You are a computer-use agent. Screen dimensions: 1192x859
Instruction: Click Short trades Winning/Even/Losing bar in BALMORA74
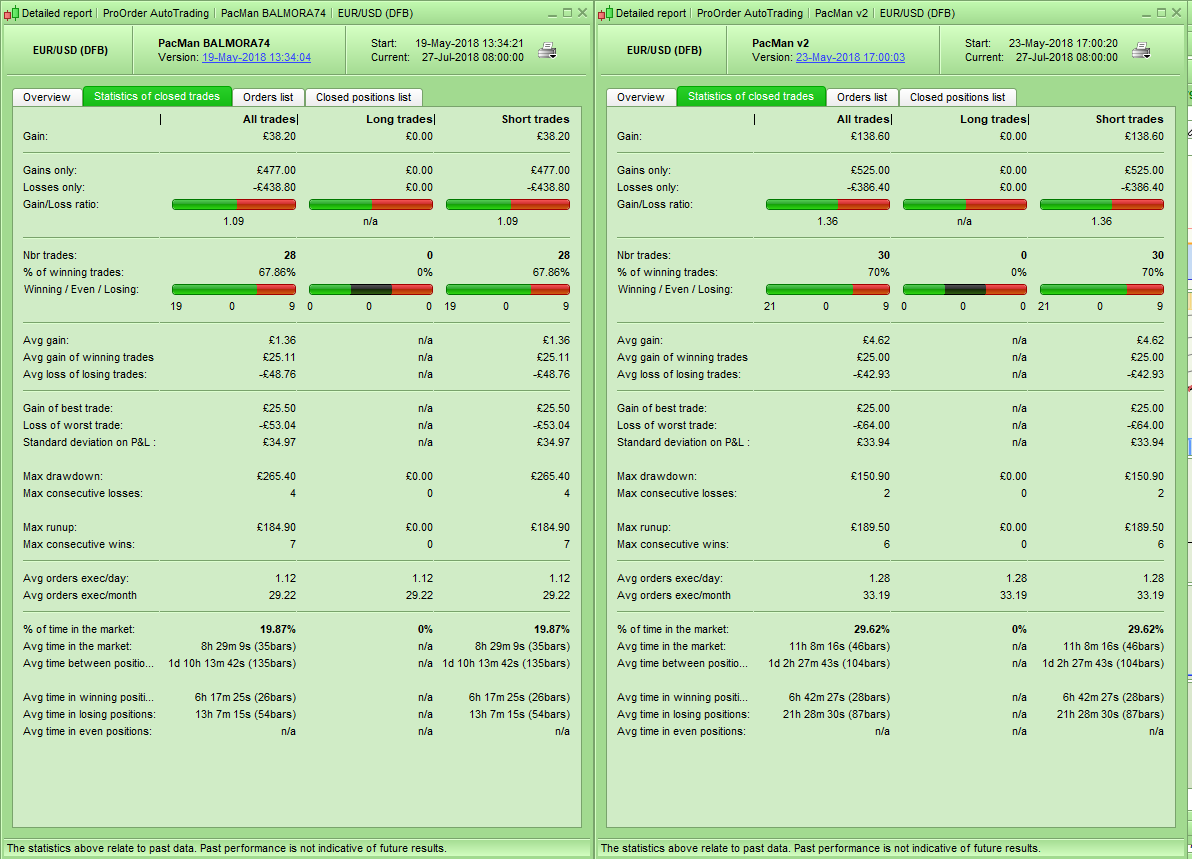[x=508, y=290]
